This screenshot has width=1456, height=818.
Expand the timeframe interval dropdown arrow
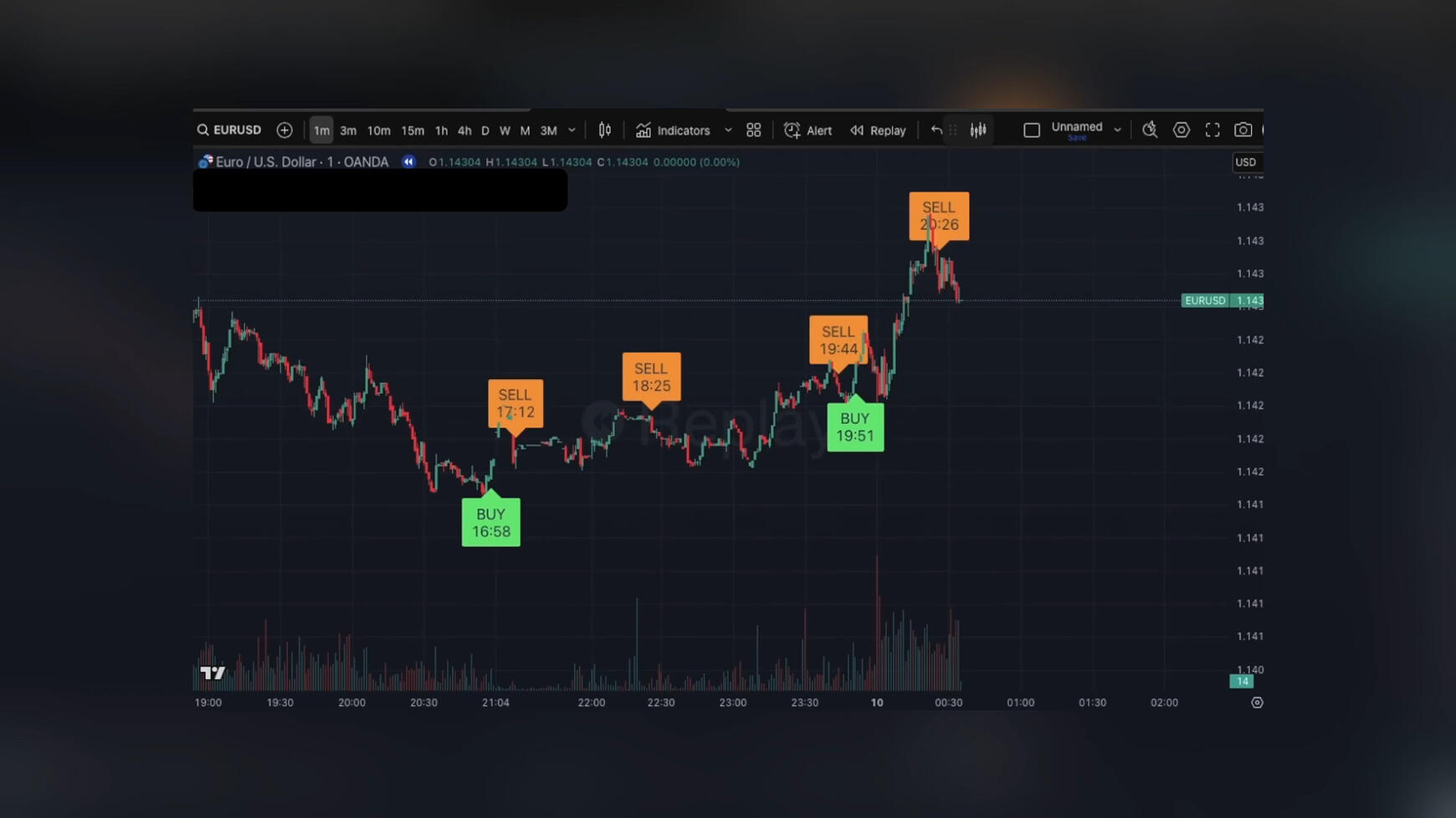pos(572,130)
